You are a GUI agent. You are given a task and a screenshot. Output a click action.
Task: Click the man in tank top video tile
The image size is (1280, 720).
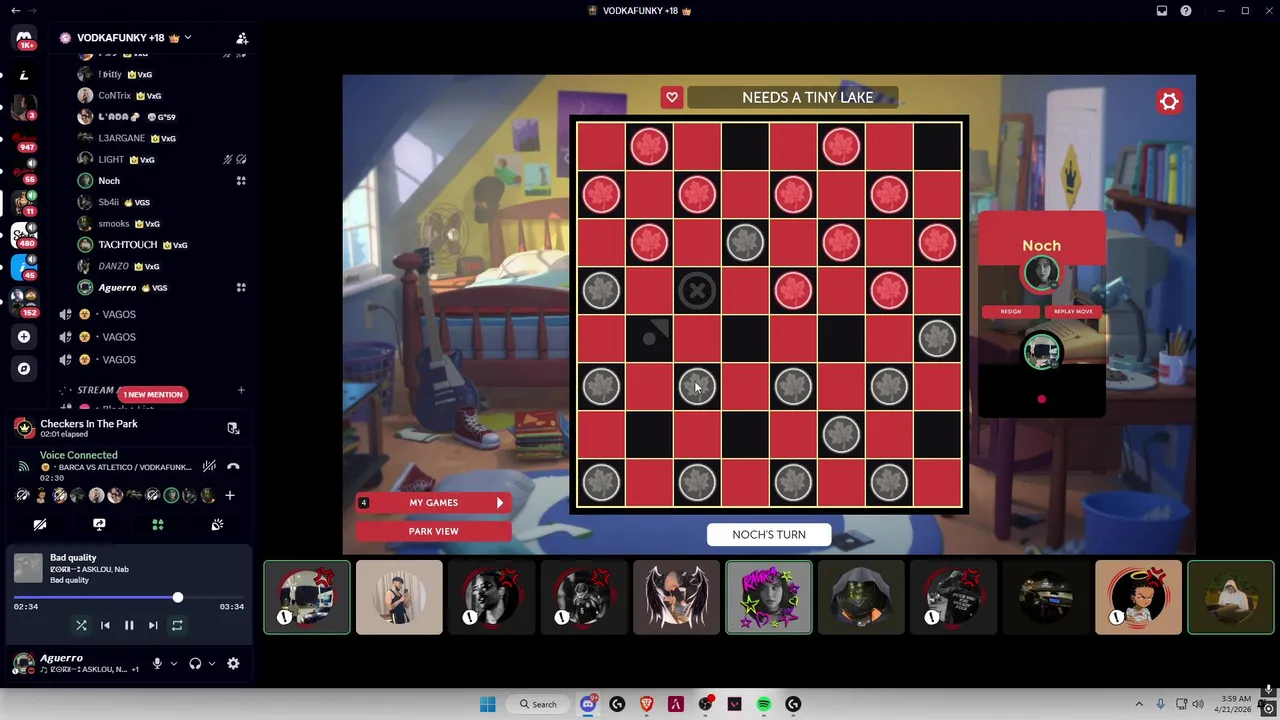[x=399, y=597]
